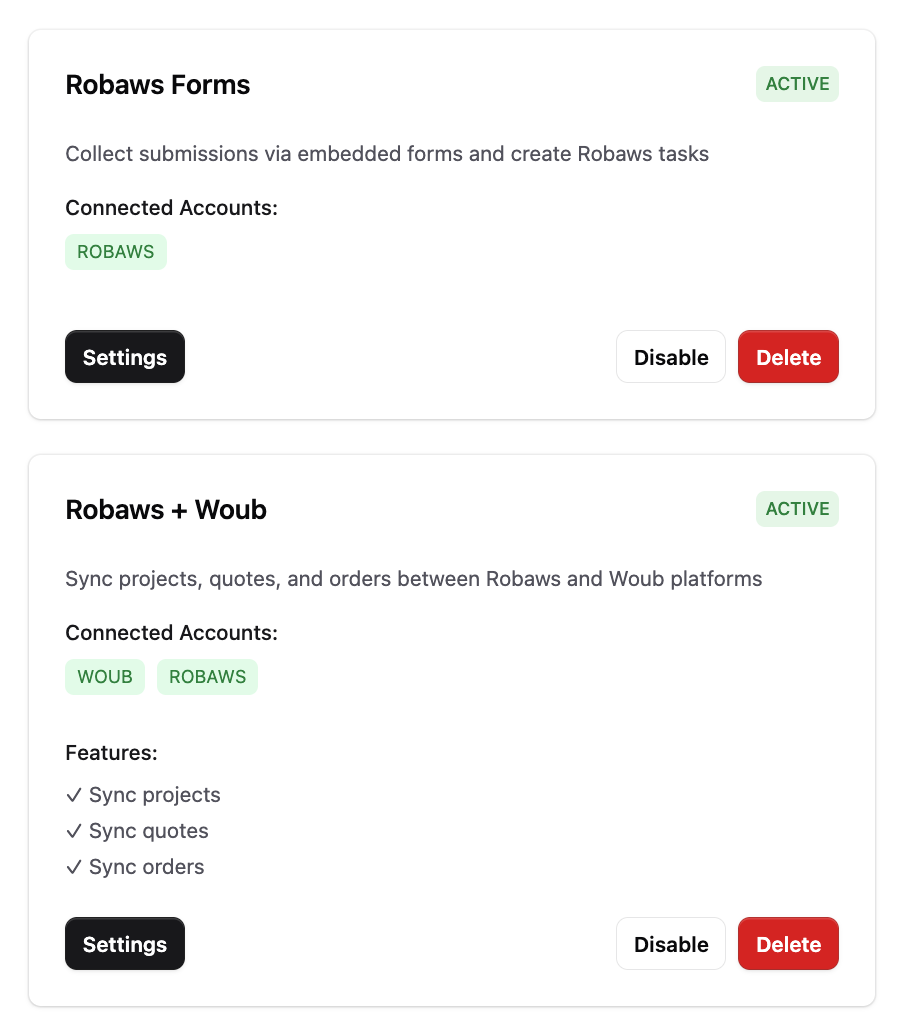This screenshot has height=1022, width=900.
Task: Click the Sync projects checkmark
Action: tap(73, 795)
